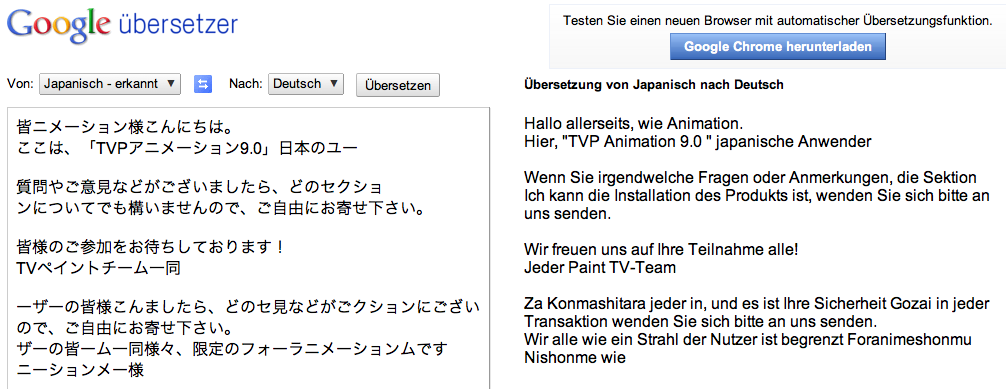Select translated phrase Jeder Paint TV-Team
This screenshot has width=1006, height=389.
[x=600, y=267]
